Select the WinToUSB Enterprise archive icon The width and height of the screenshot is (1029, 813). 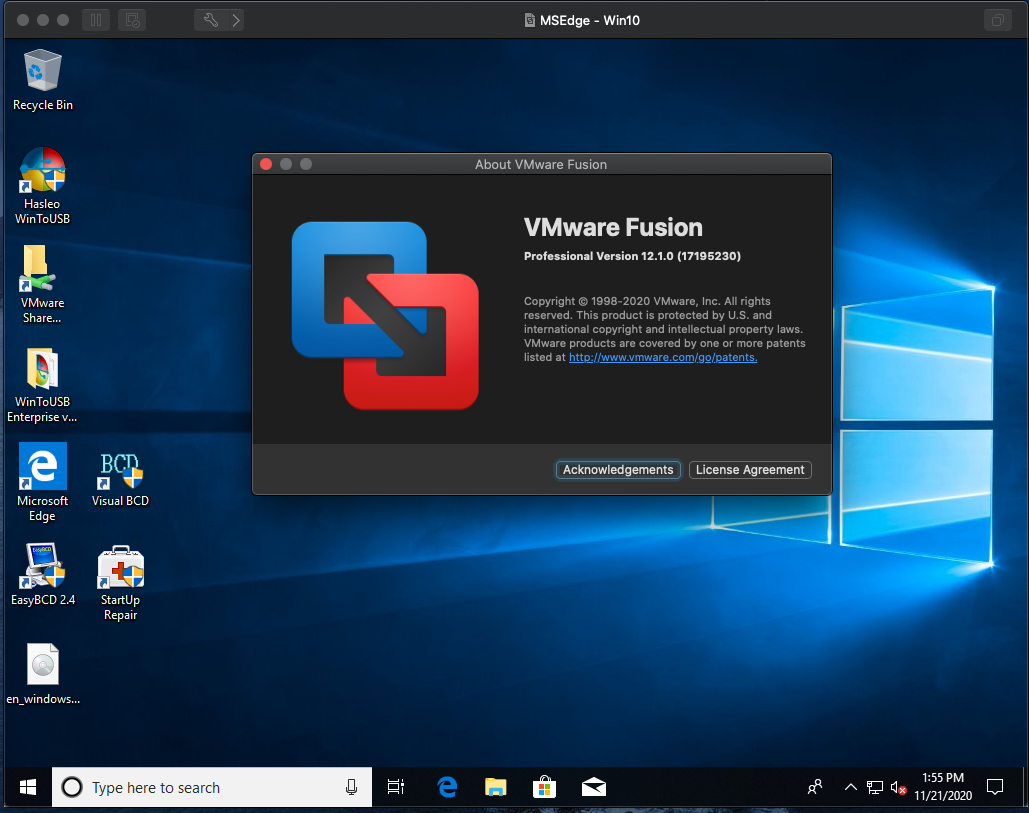[42, 385]
